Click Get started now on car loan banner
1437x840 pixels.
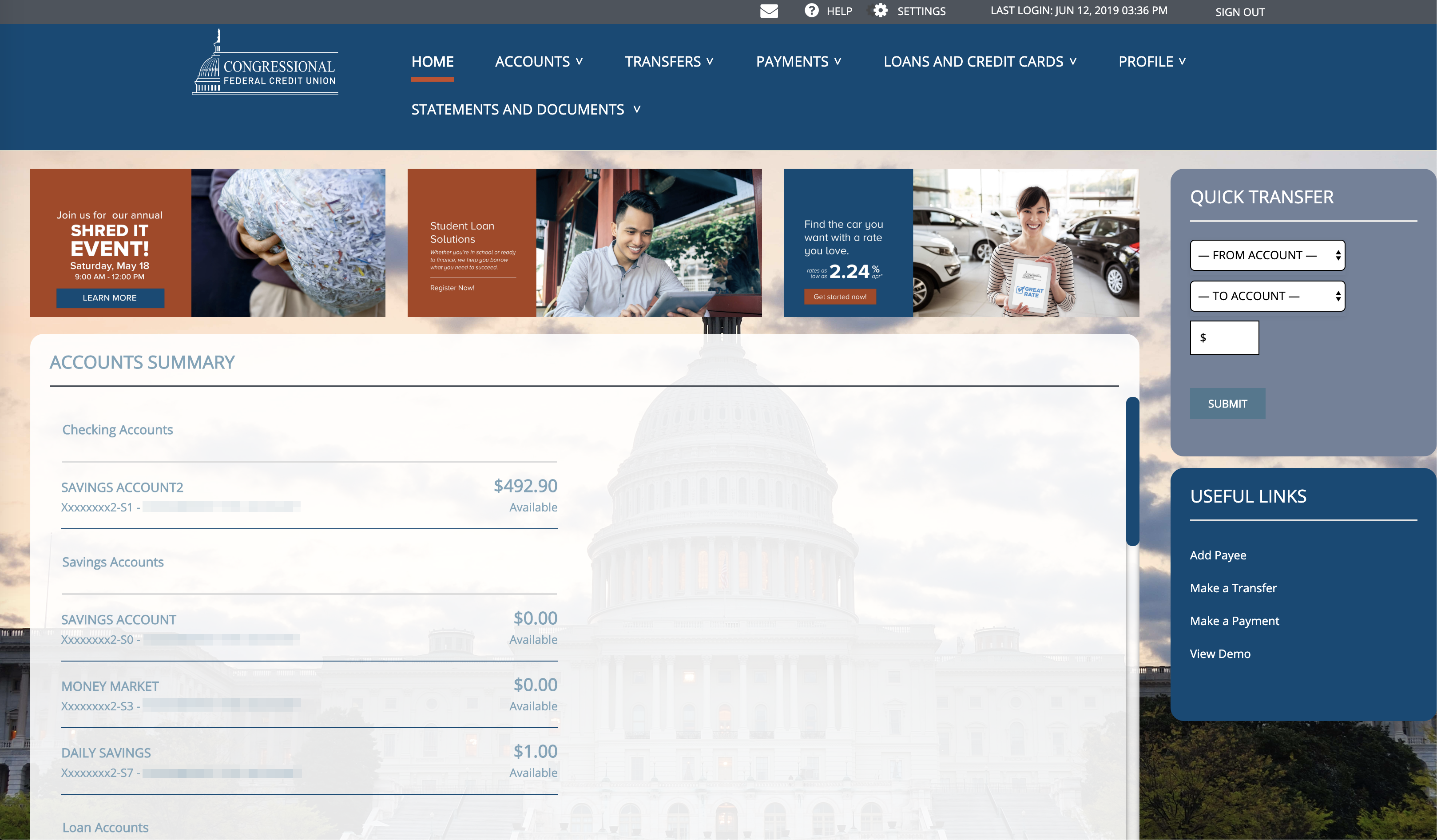(x=840, y=297)
